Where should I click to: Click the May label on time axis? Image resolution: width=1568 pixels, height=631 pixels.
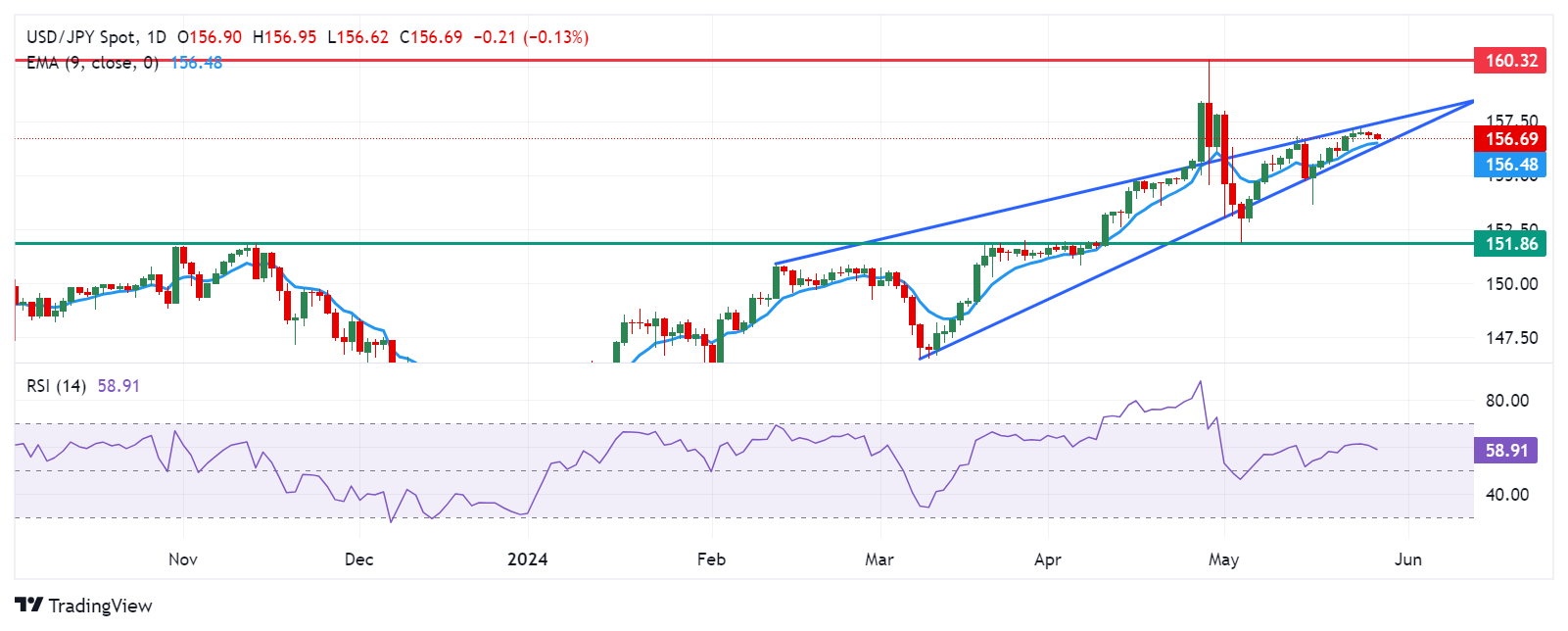tap(1223, 559)
